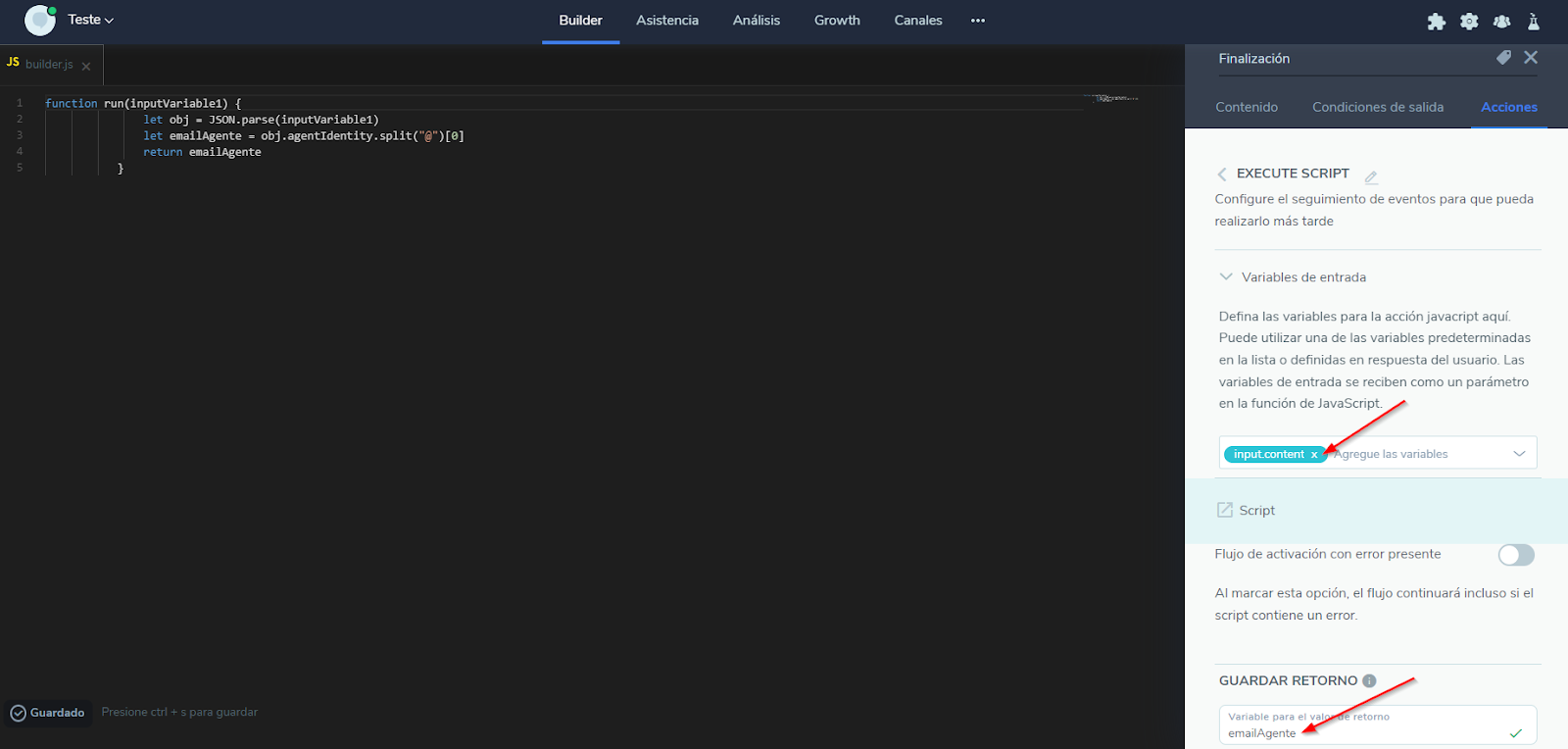Viewport: 1568px width, 749px height.
Task: Open the 'Agregue las variables' dropdown
Action: [1519, 454]
